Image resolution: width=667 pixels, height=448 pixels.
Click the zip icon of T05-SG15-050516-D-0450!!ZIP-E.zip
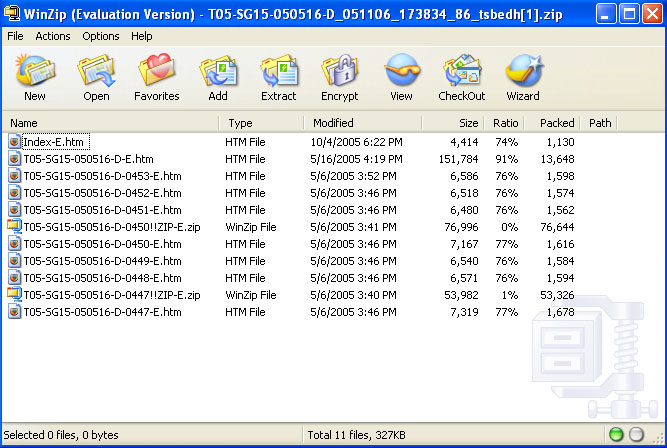[x=14, y=227]
